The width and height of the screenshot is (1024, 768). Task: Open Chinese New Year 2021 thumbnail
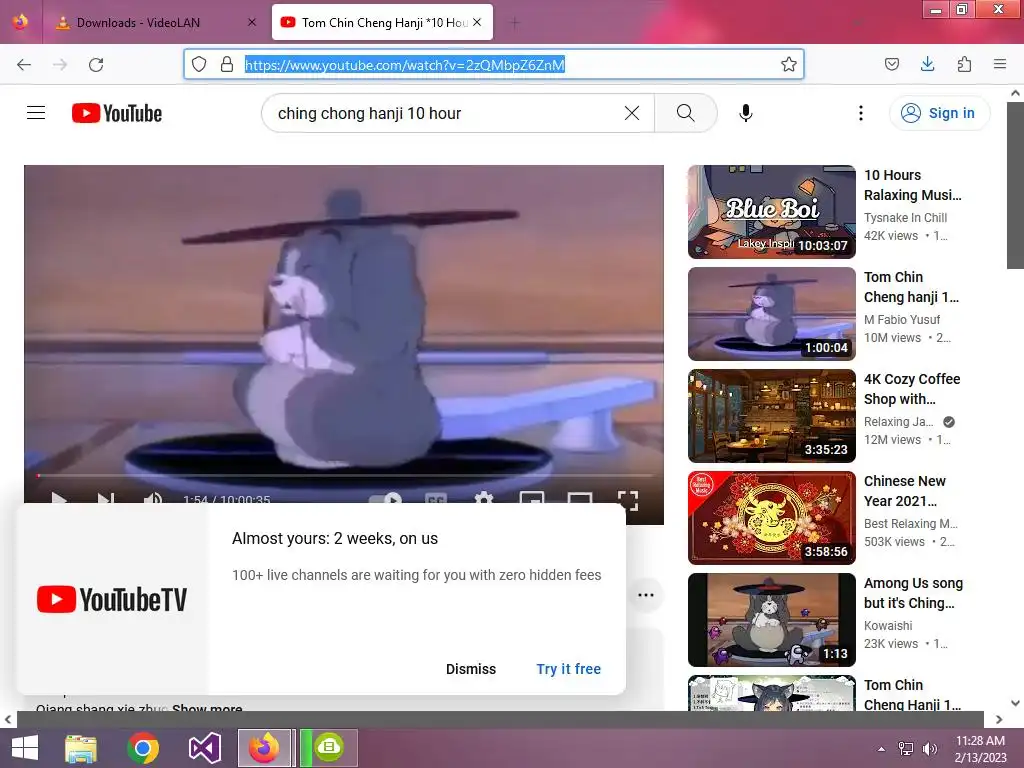pos(771,517)
